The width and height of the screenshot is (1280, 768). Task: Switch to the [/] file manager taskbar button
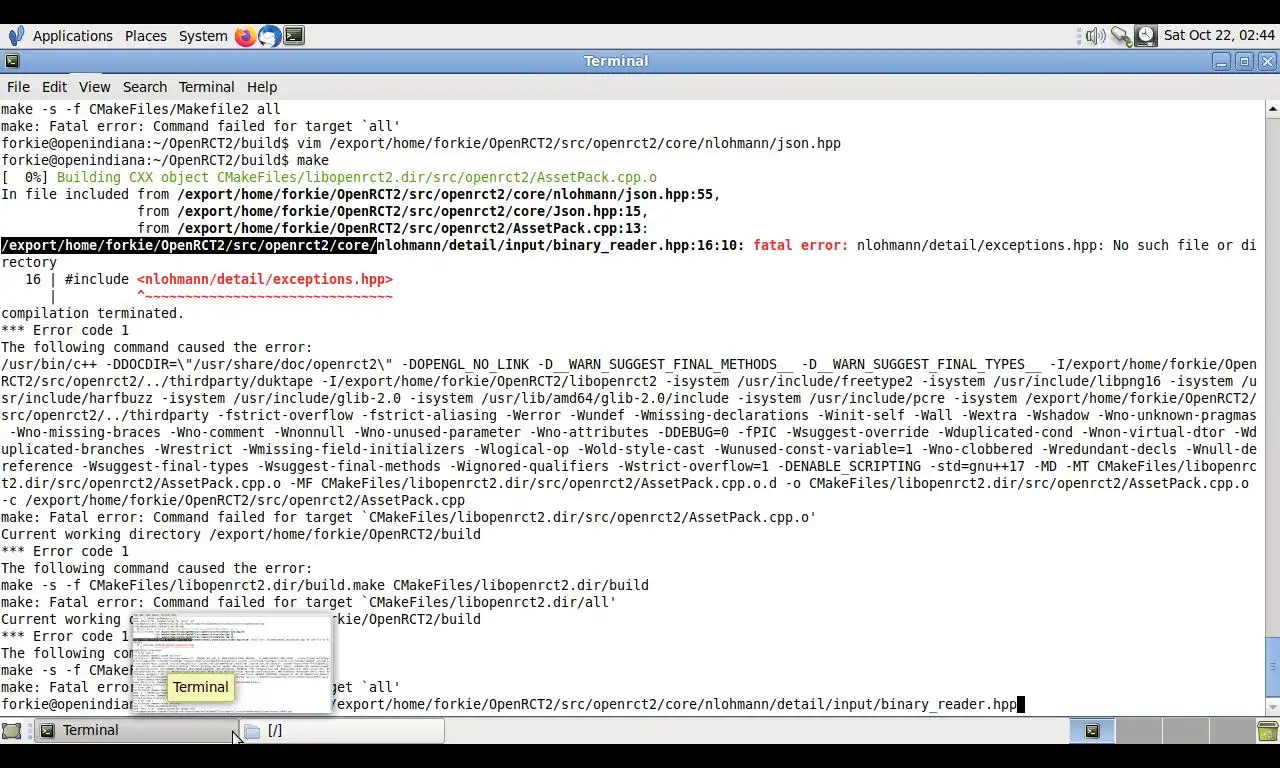(342, 731)
